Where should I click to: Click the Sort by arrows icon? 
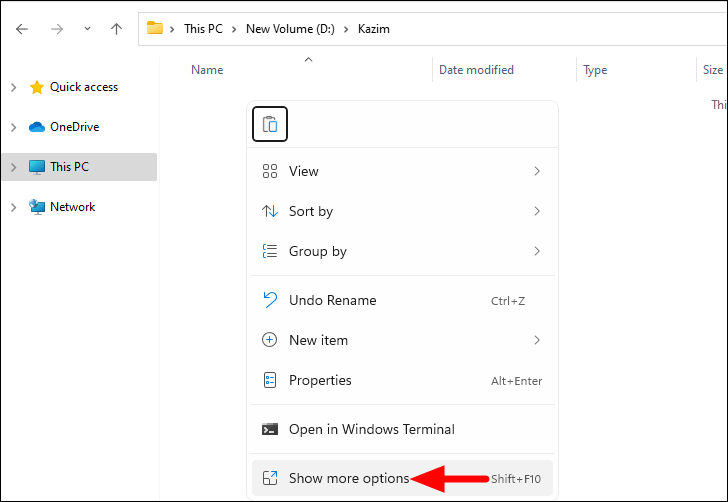coord(270,211)
